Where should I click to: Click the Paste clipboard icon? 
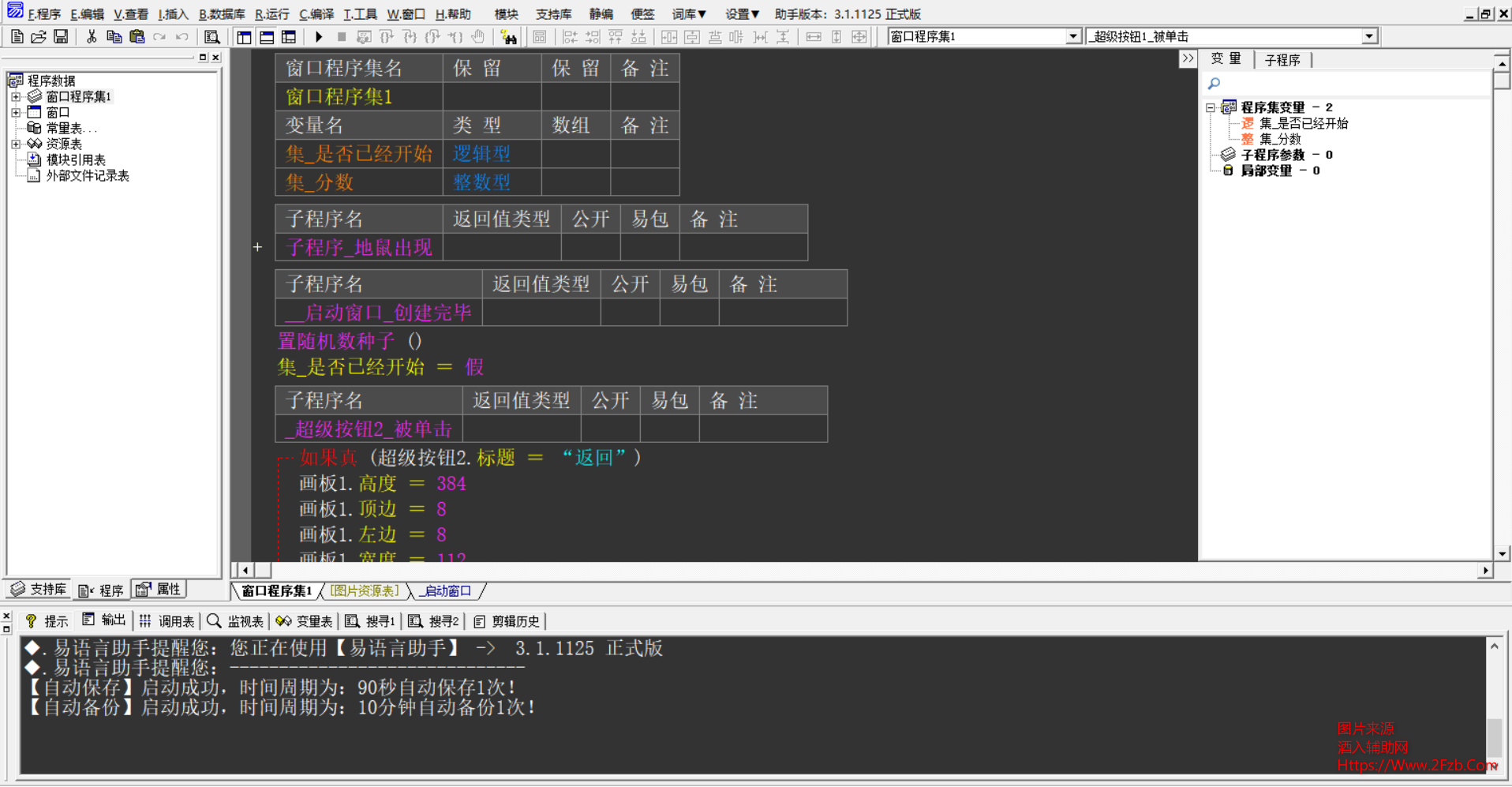point(137,36)
